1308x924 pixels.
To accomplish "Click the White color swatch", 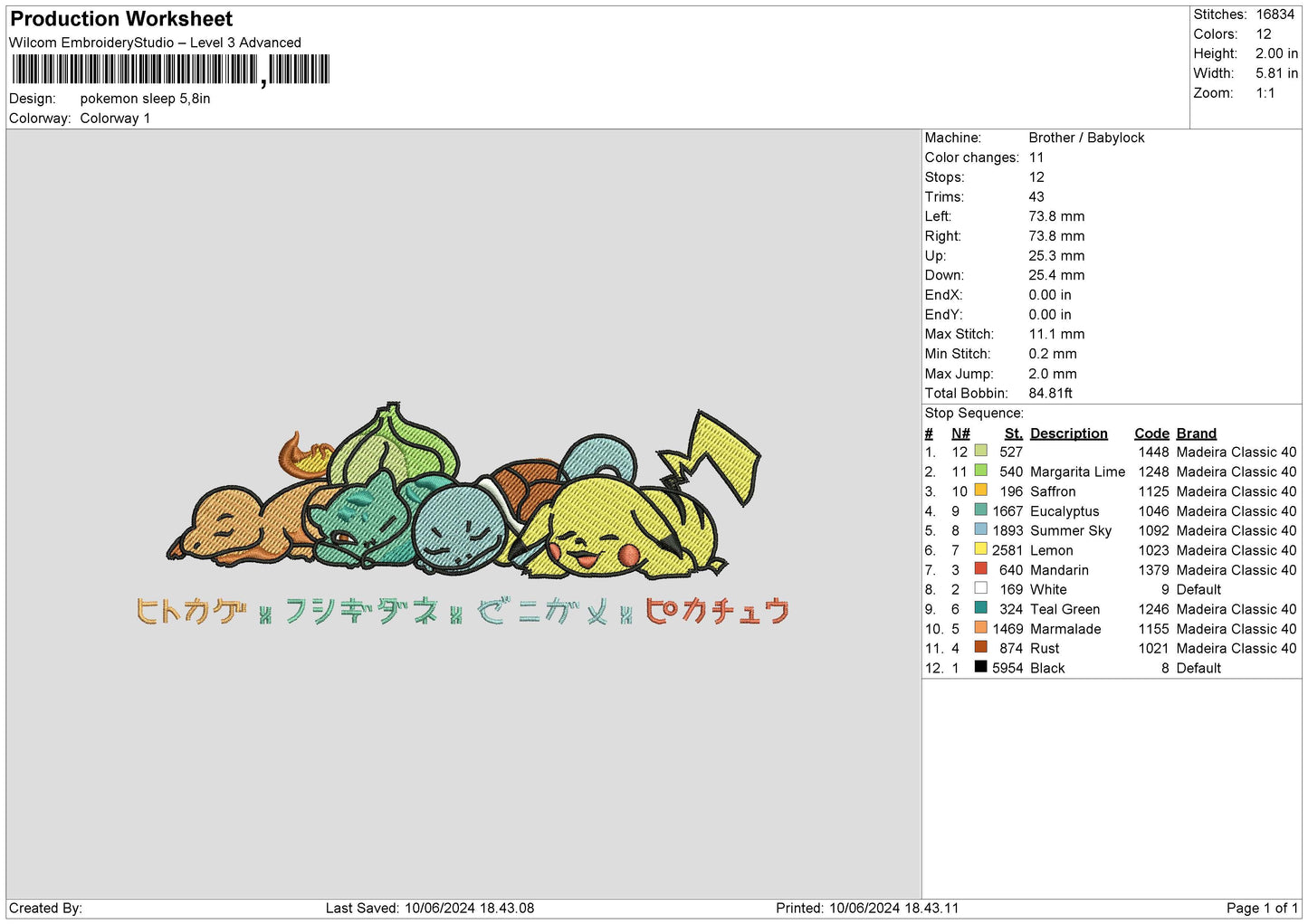I will pos(980,588).
